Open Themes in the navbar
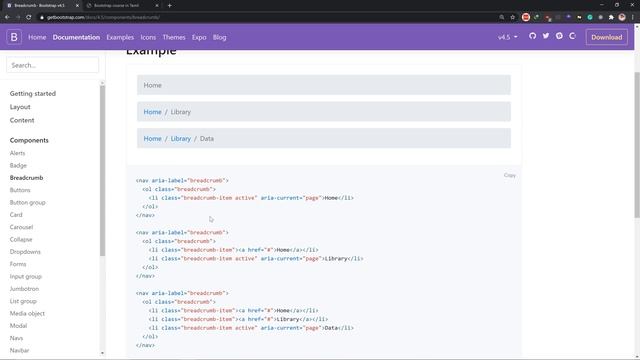Screen dimensions: 640x360 tap(174, 37)
